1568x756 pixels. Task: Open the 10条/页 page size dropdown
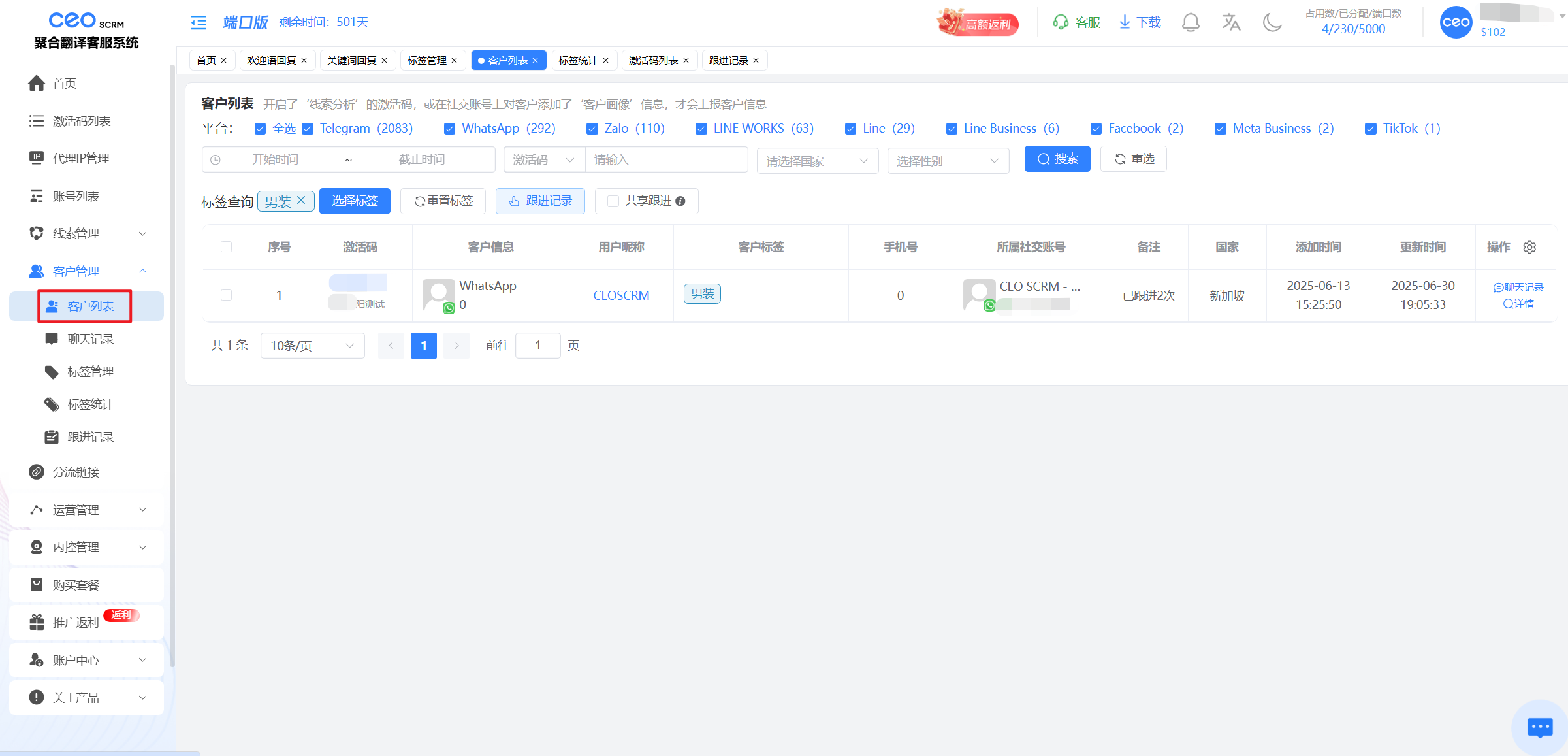tap(312, 346)
